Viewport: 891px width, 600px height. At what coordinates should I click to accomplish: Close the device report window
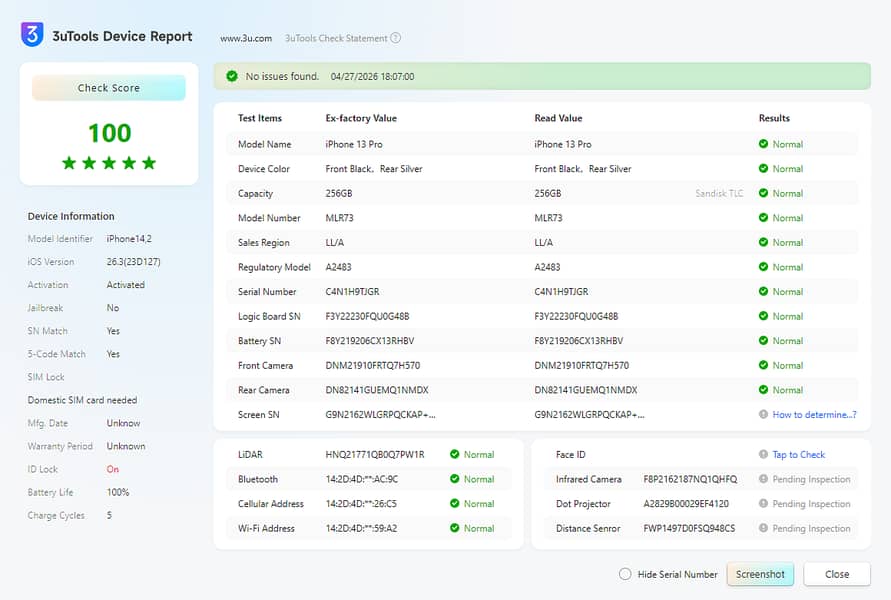836,574
